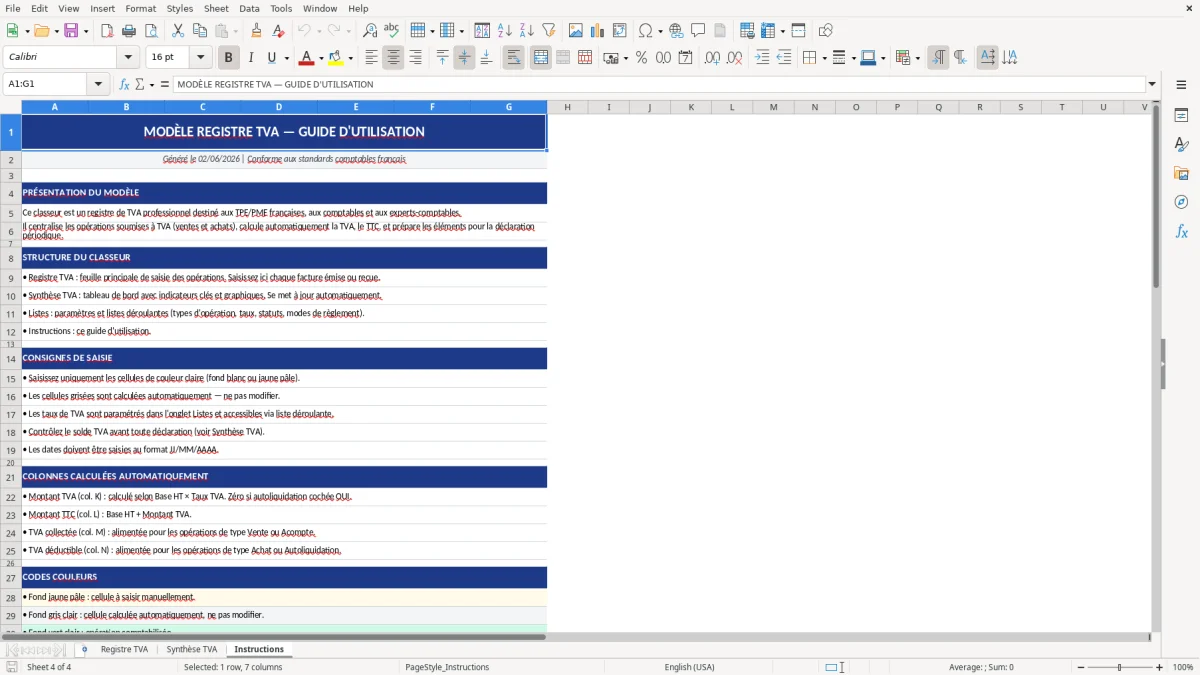
Task: Open the Borders dropdown arrow
Action: (x=825, y=58)
